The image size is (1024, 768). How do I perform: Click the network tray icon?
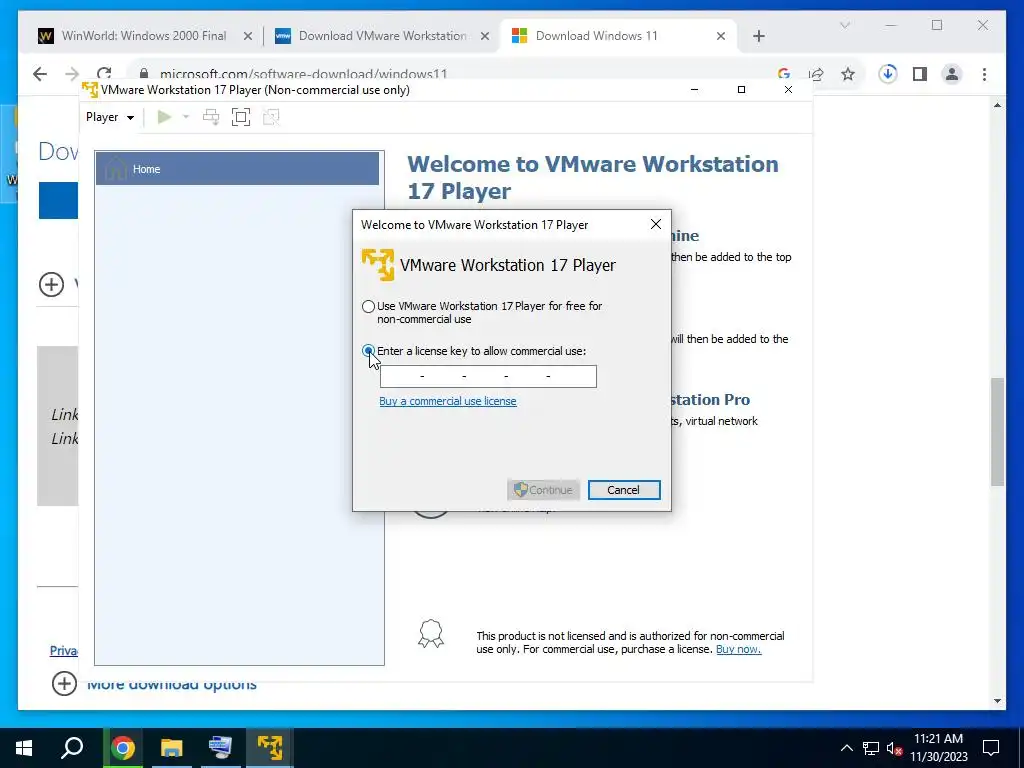871,748
